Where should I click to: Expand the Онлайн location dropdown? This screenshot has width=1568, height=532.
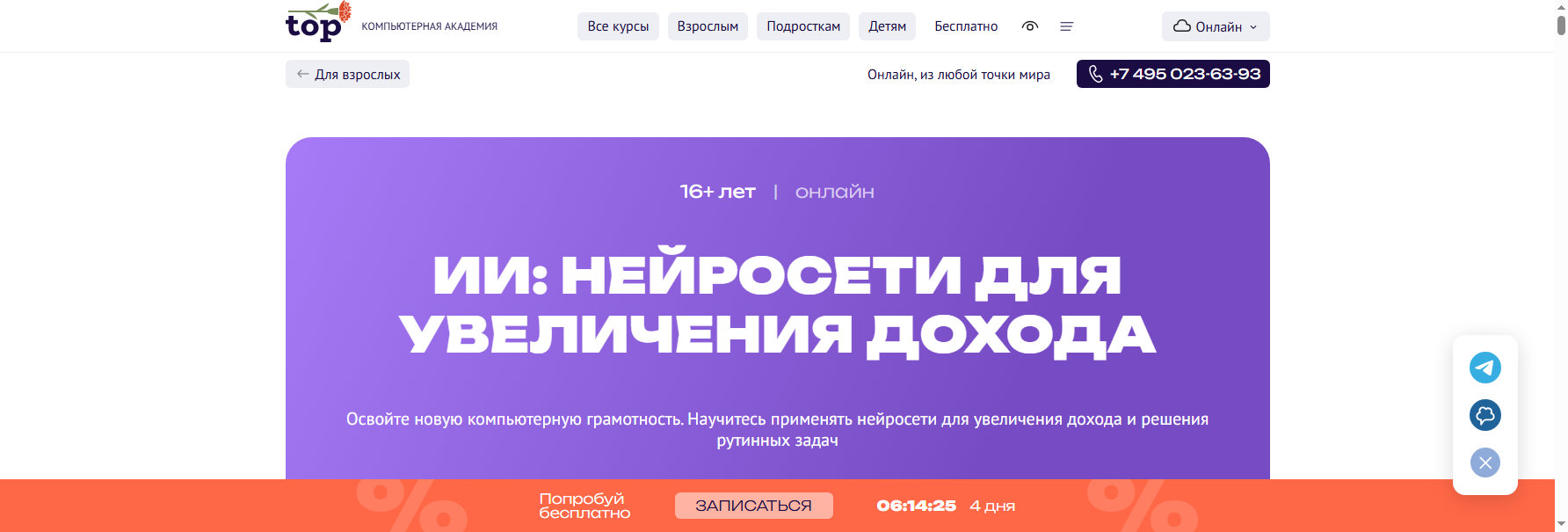pyautogui.click(x=1216, y=26)
